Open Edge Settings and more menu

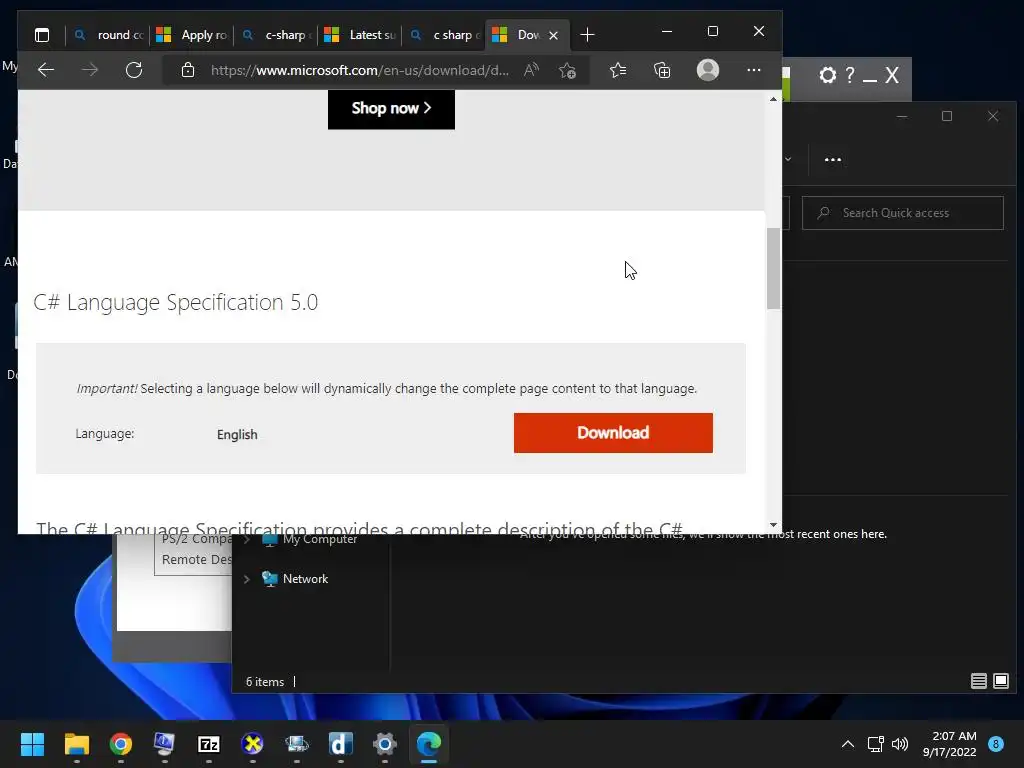754,70
